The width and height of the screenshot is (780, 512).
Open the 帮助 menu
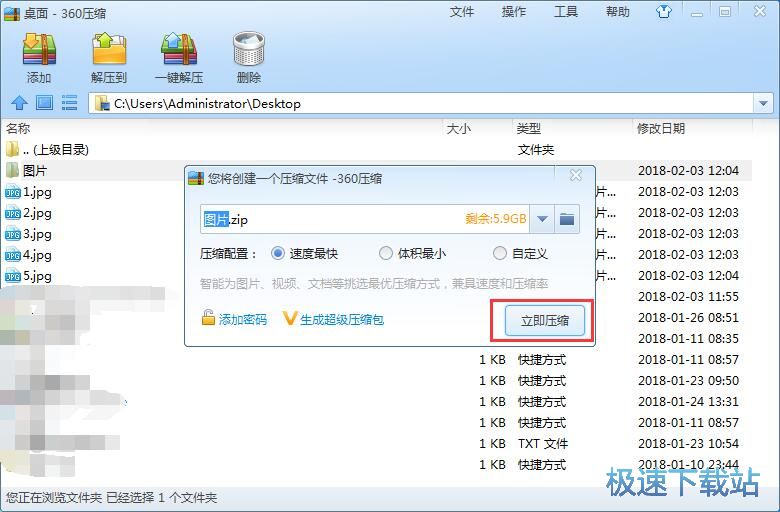pos(618,11)
